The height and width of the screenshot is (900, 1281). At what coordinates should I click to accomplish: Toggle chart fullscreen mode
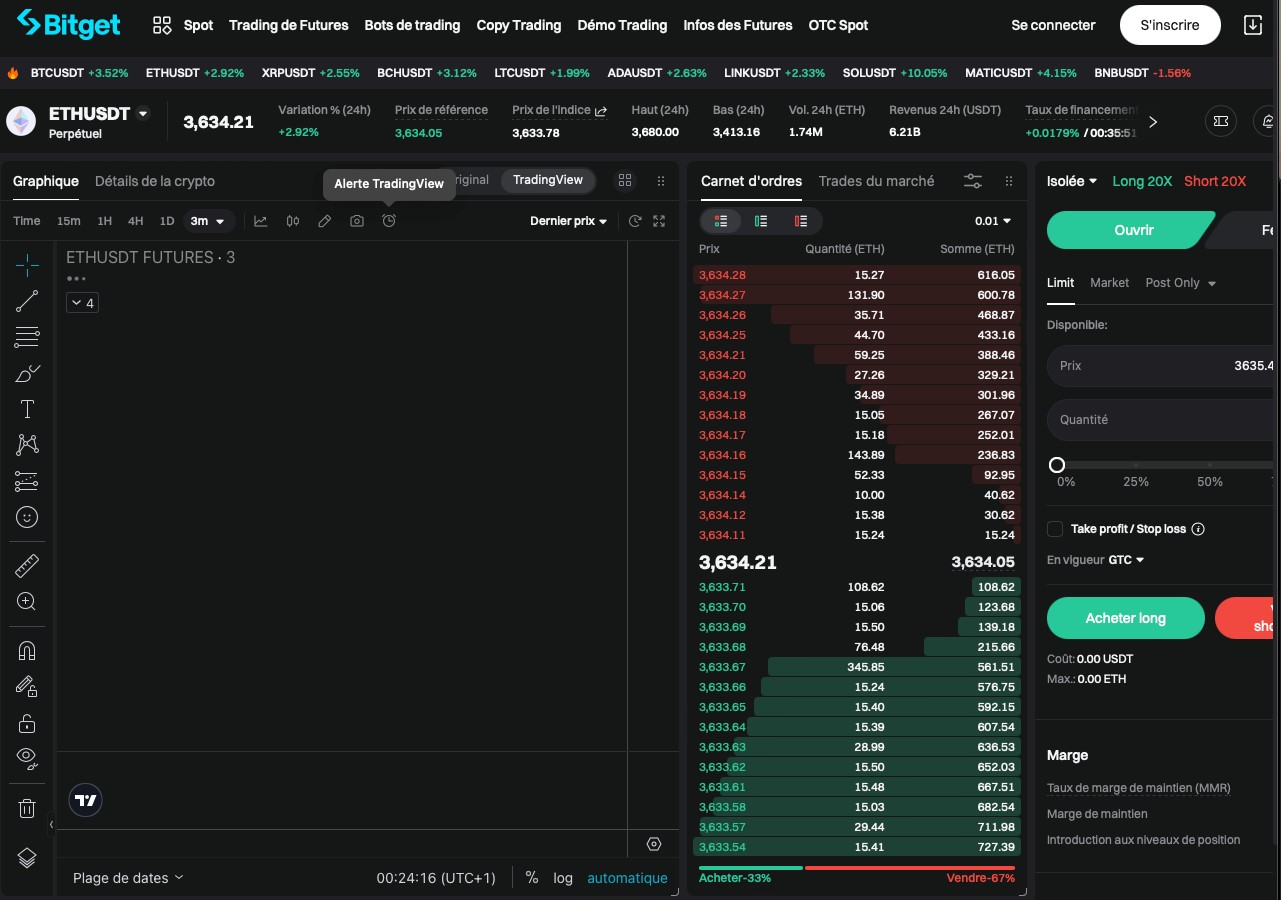[x=659, y=221]
